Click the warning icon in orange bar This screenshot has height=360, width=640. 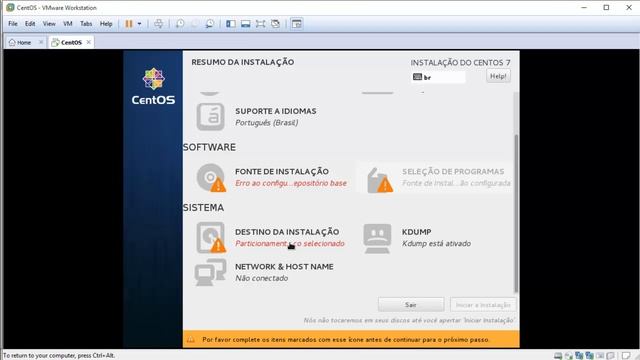click(x=191, y=340)
